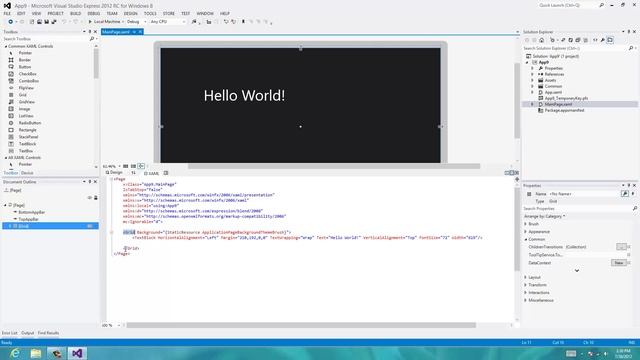This screenshot has height=360, width=640.
Task: Click the Start Debugging green play icon
Action: click(x=90, y=22)
